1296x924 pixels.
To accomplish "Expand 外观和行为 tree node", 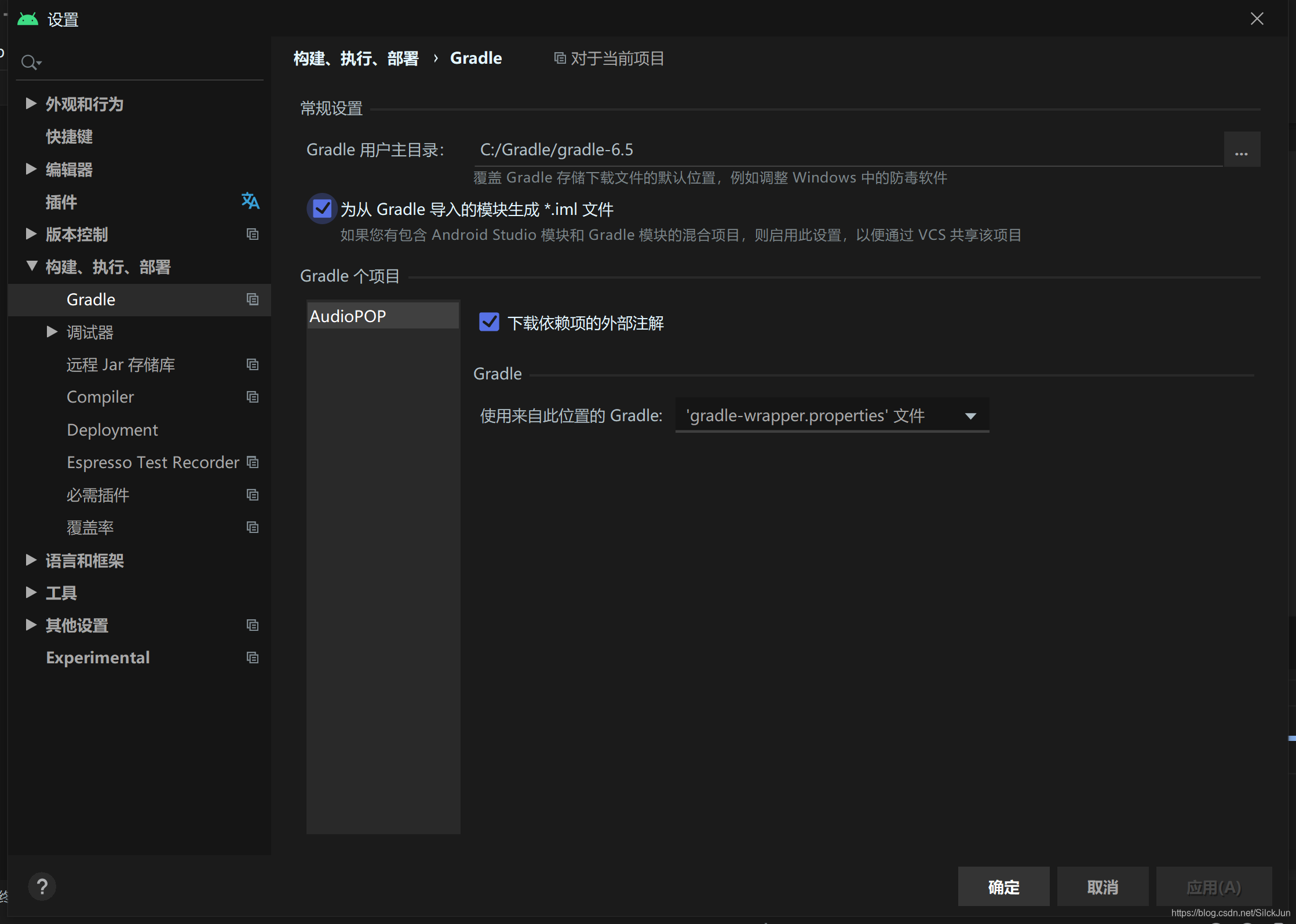I will coord(31,104).
